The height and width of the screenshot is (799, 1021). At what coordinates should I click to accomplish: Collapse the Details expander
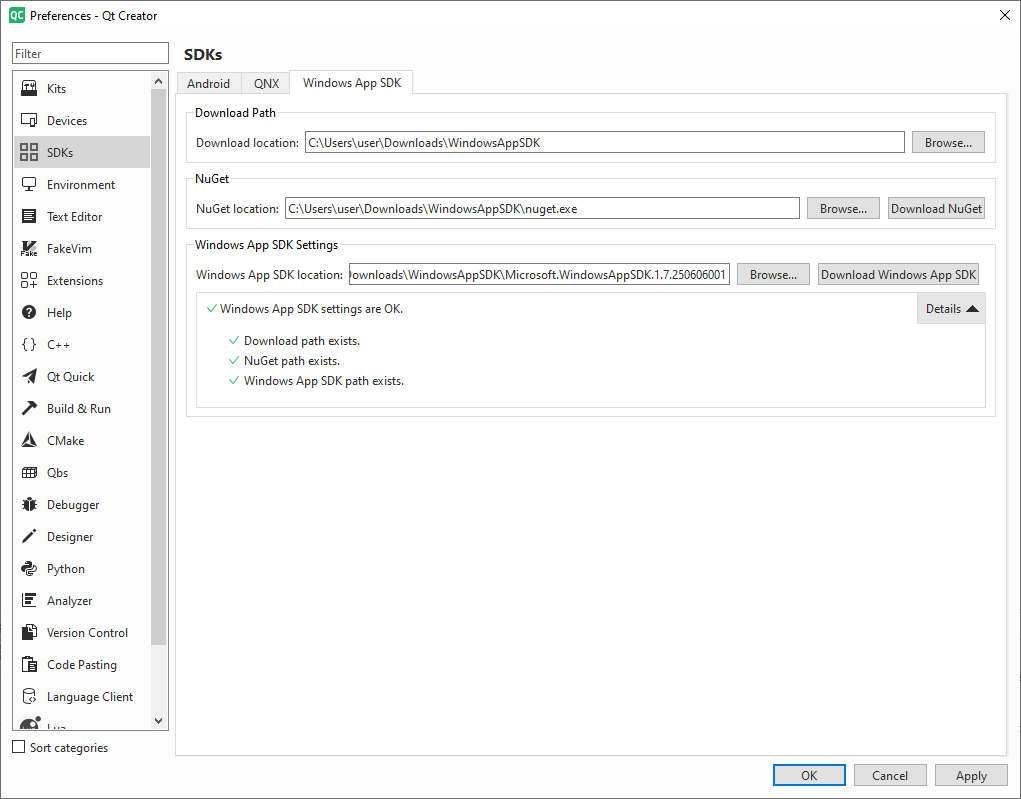tap(951, 309)
